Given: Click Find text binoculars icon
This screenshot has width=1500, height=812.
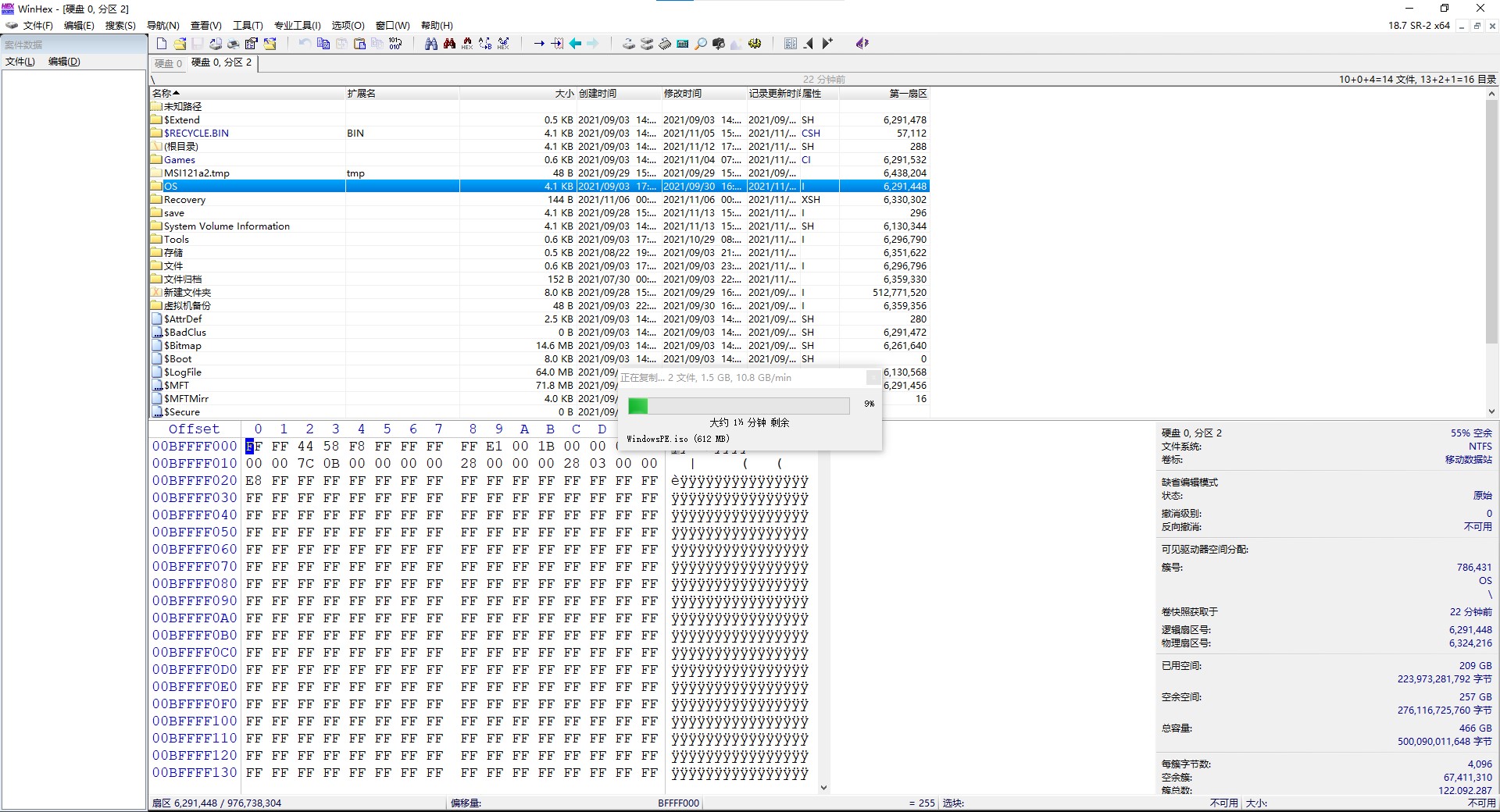Looking at the screenshot, I should [431, 44].
